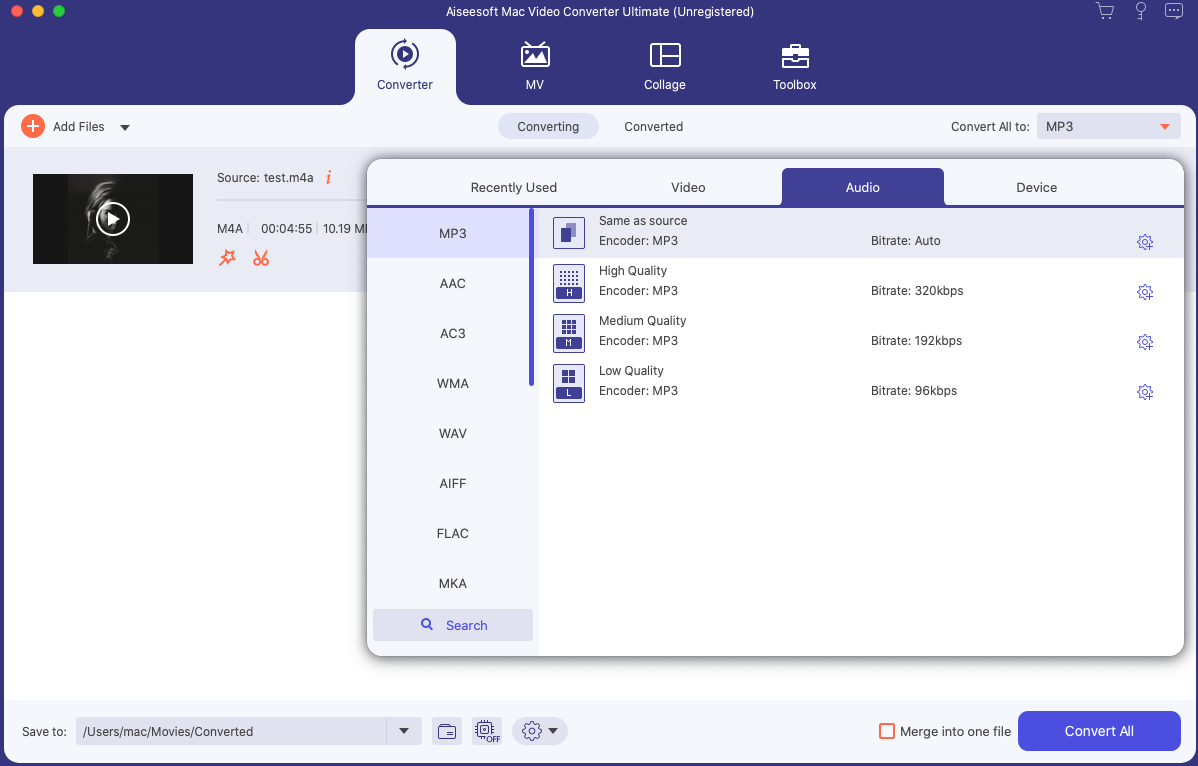Open the Convert All to format dropdown
The image size is (1198, 766).
tap(1109, 126)
